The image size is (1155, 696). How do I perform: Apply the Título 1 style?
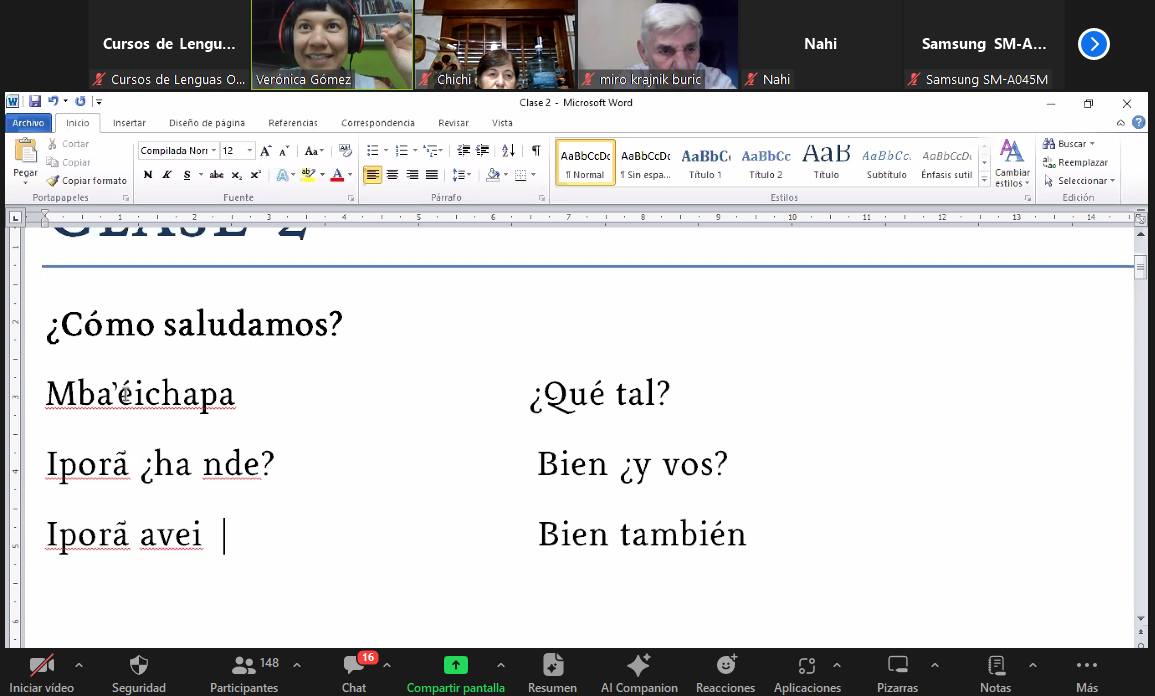click(x=705, y=162)
